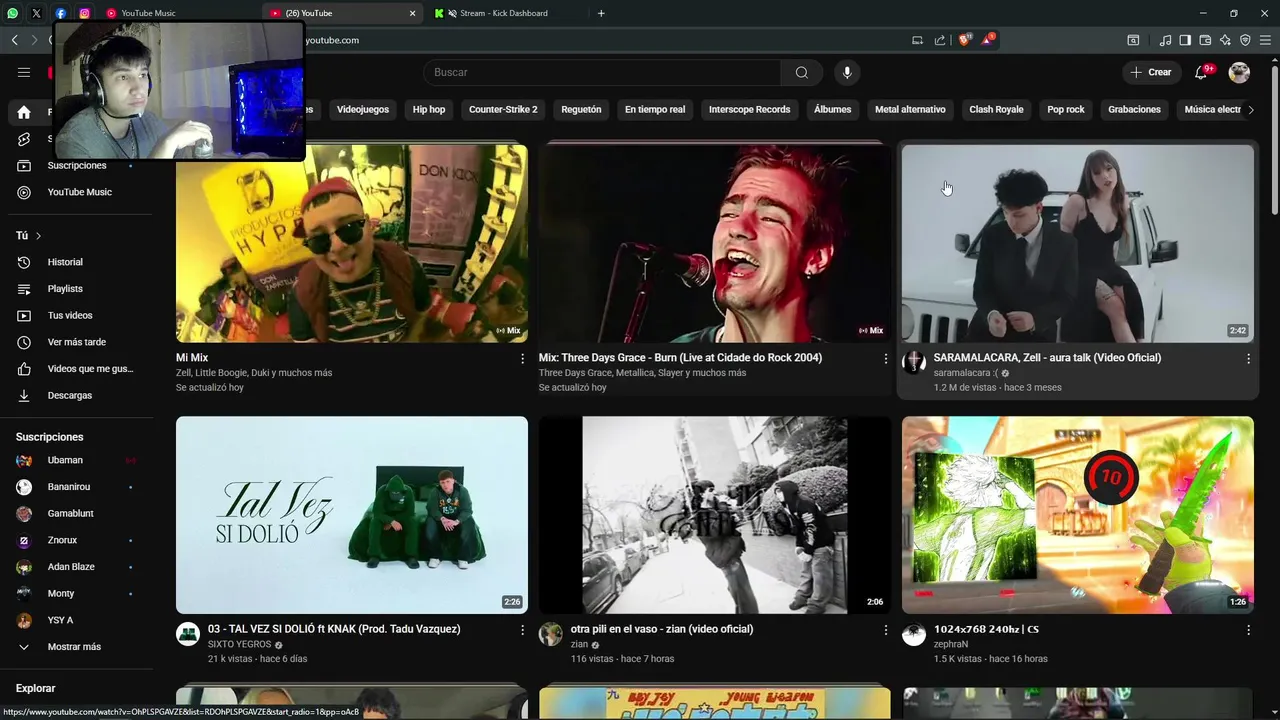Open options for Three Days Grace mix
This screenshot has width=1280, height=720.
885,358
